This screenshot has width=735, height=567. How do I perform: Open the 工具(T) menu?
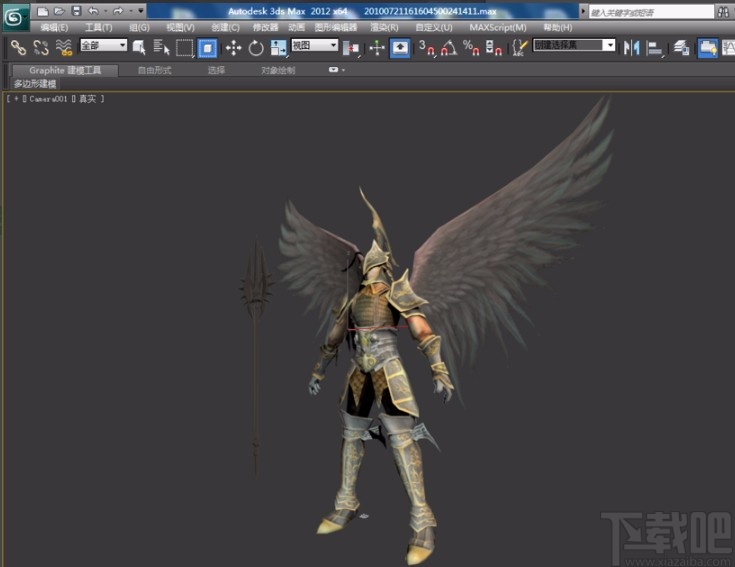[x=98, y=28]
